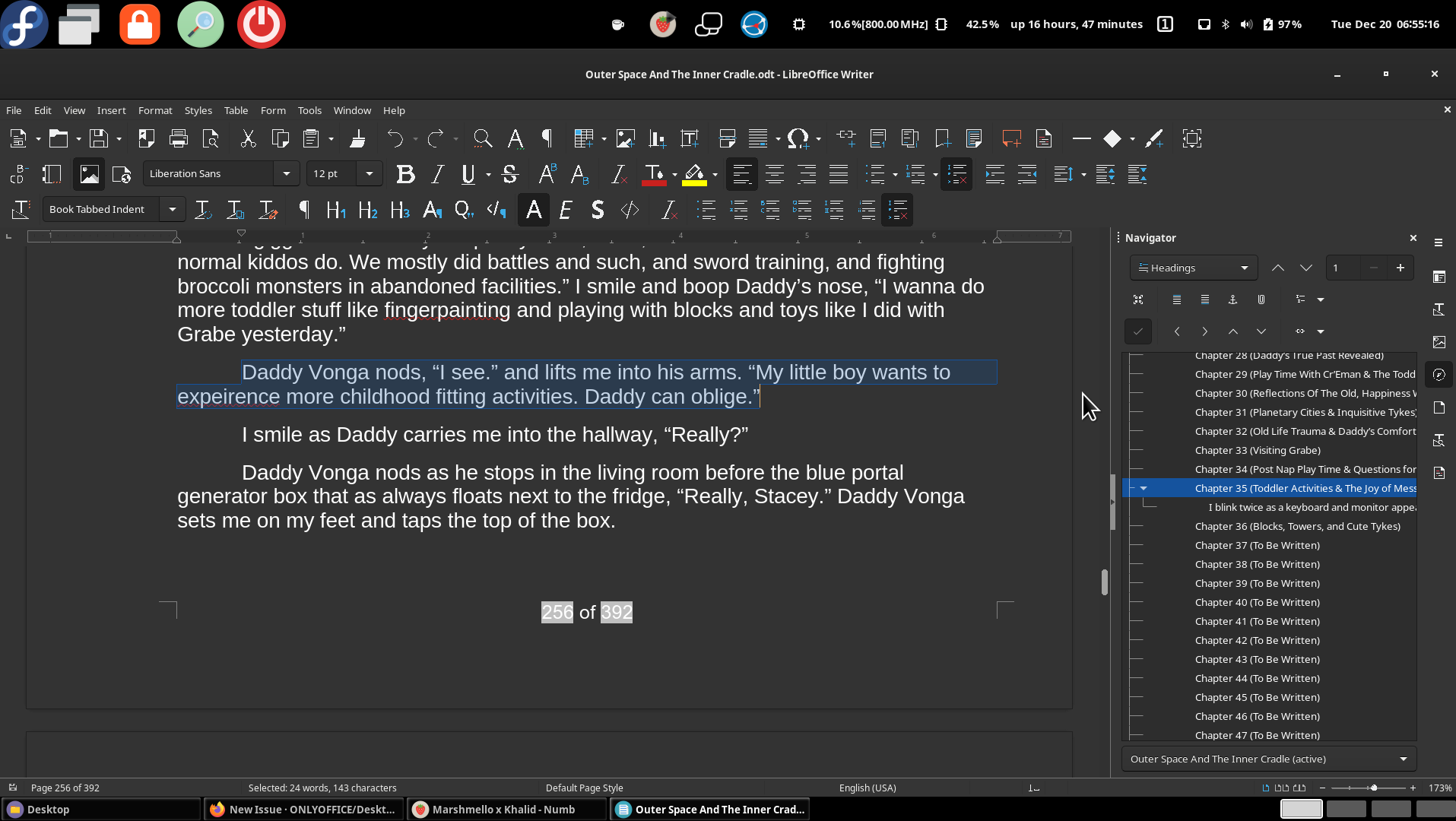
Task: Open Find & Replace from the toolbar
Action: 483,138
